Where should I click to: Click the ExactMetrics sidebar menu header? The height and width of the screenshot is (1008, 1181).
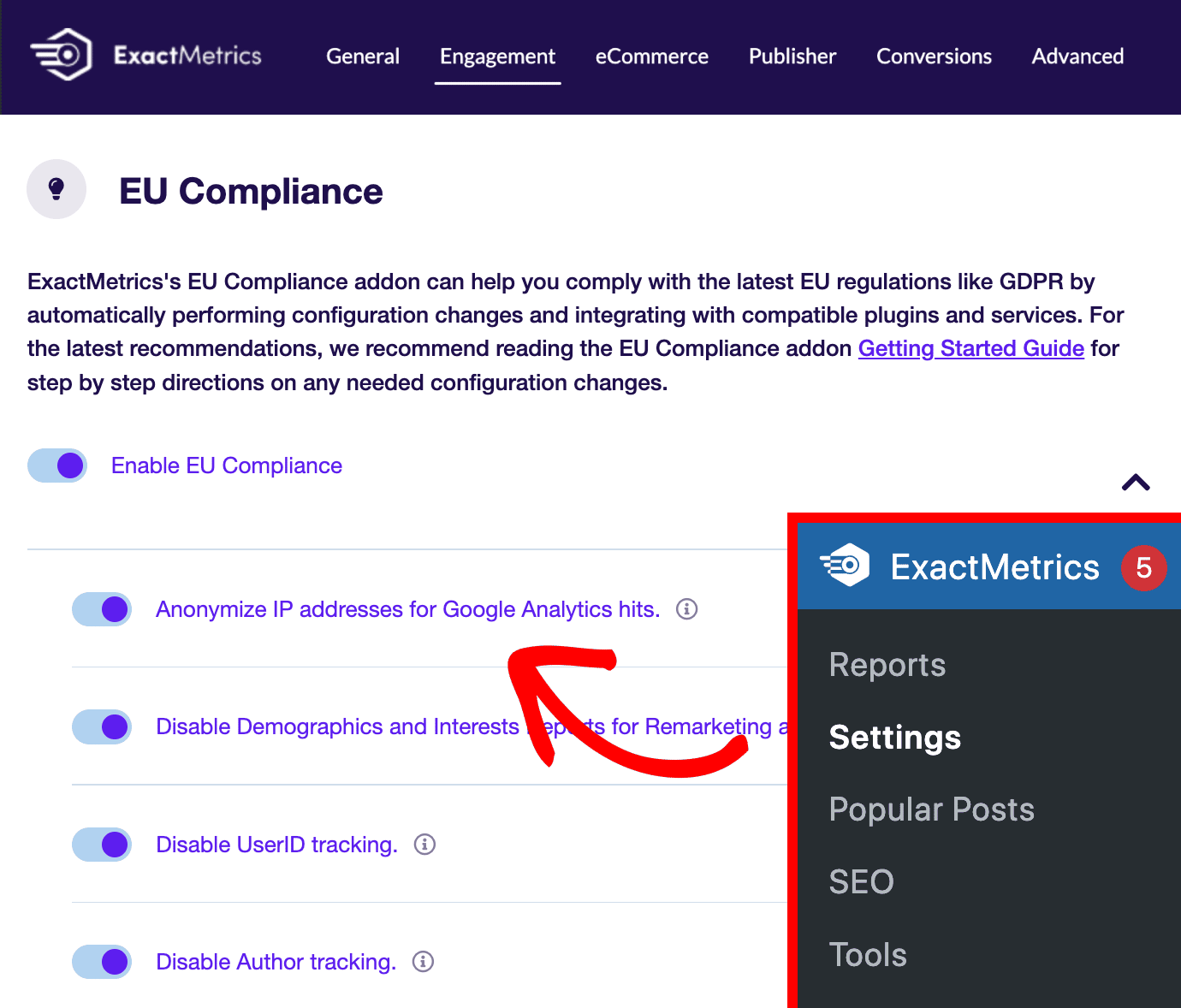pyautogui.click(x=989, y=566)
